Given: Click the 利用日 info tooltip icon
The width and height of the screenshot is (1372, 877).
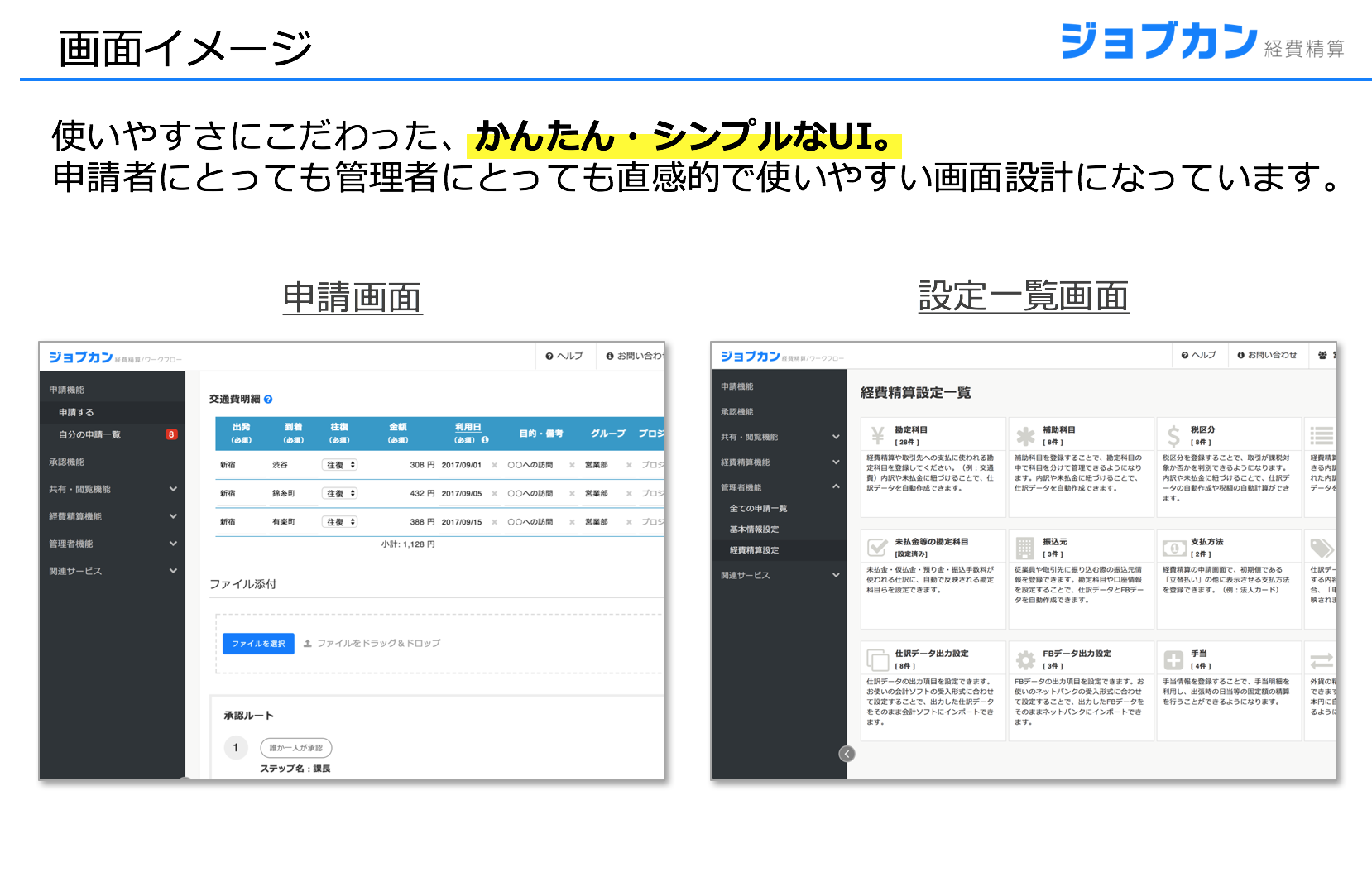Looking at the screenshot, I should click(x=485, y=441).
